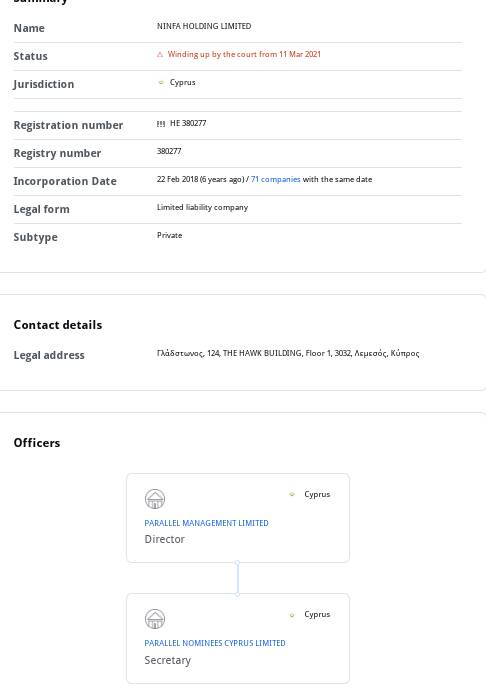Click the icon before HE 380277
Screen dimensions: 486x686
(x=161, y=124)
